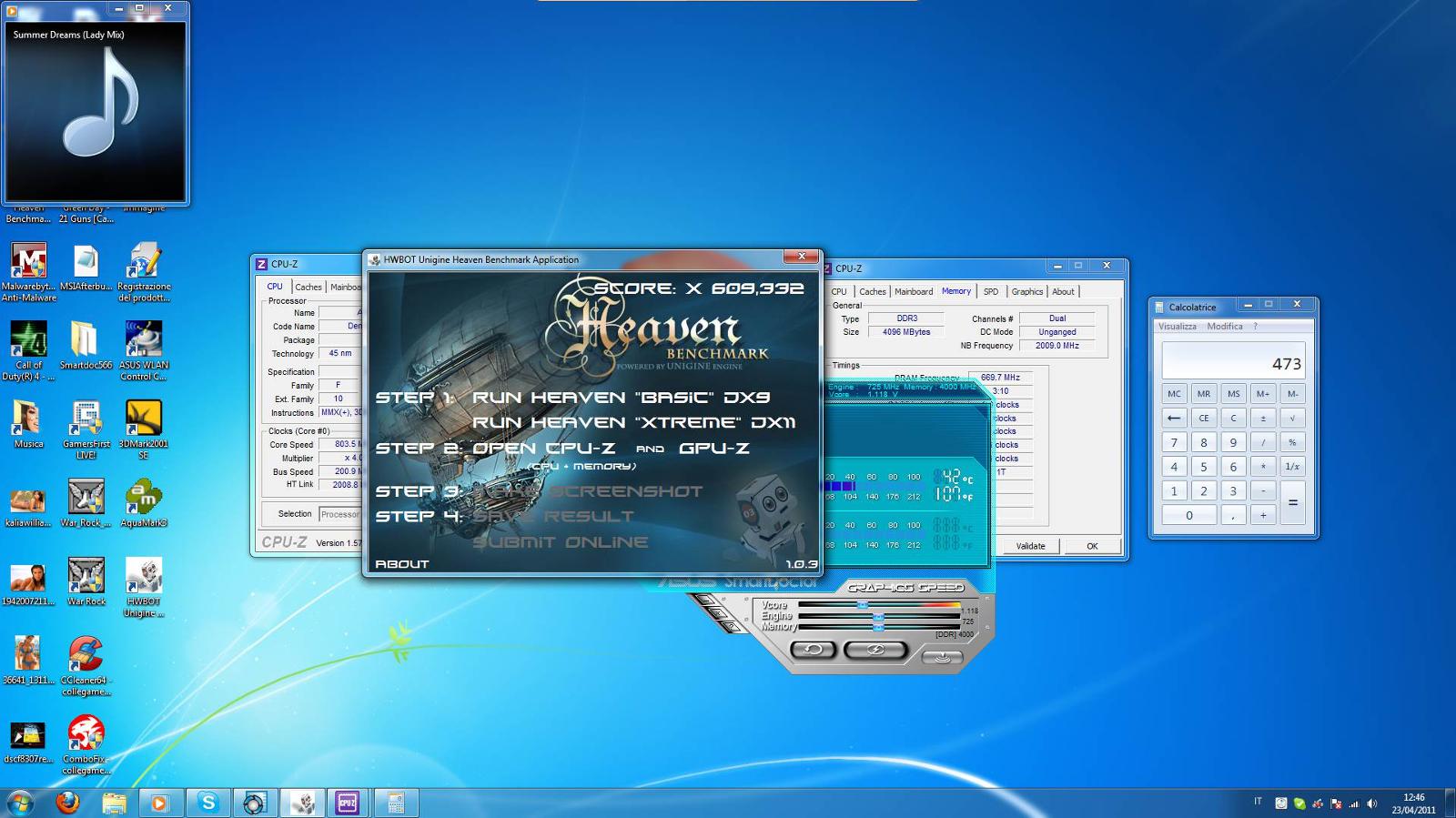1456x818 pixels.
Task: Open the ? help menu in Calcolatrice
Action: 1256,327
